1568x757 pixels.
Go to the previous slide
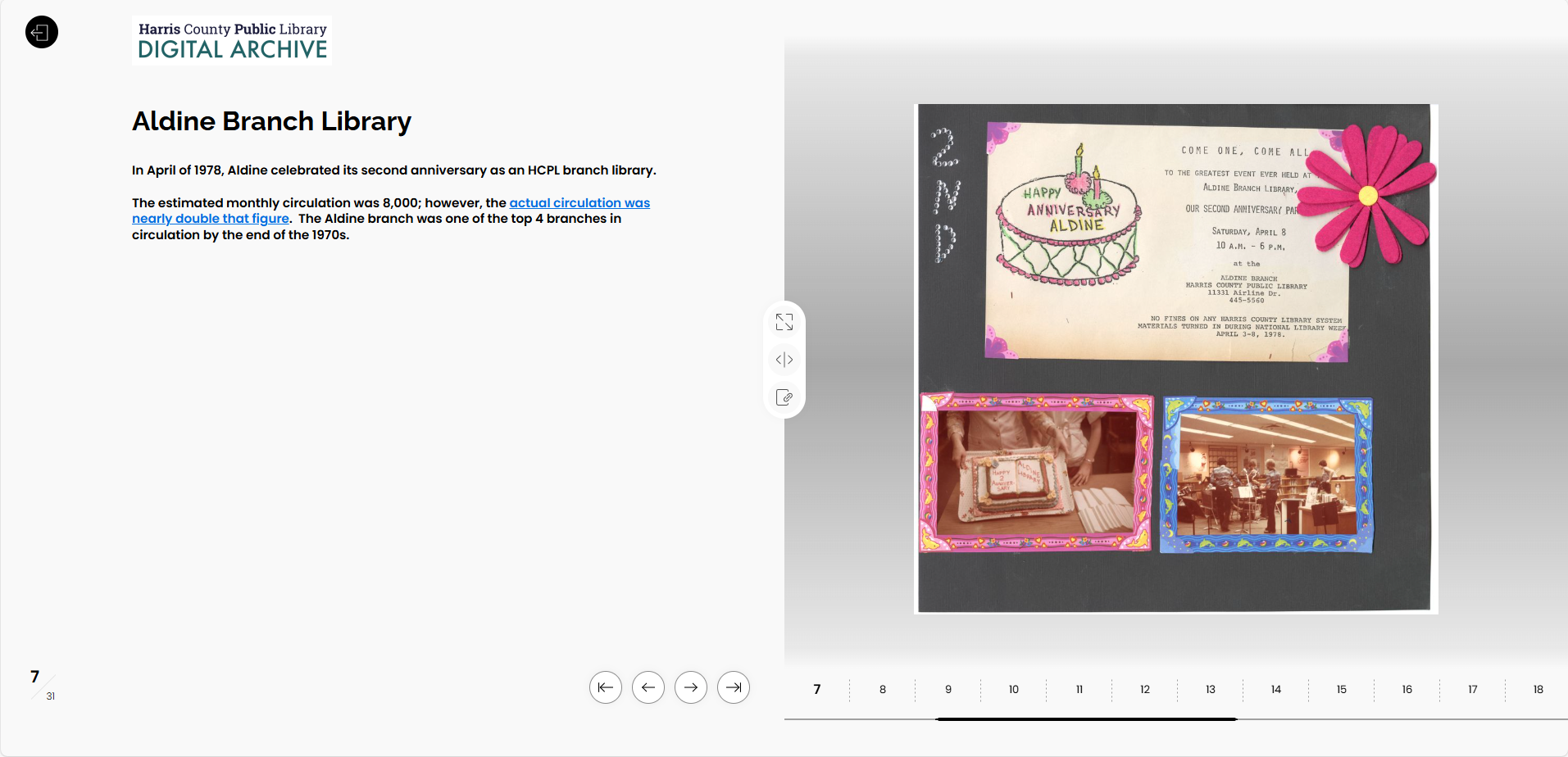pos(648,687)
